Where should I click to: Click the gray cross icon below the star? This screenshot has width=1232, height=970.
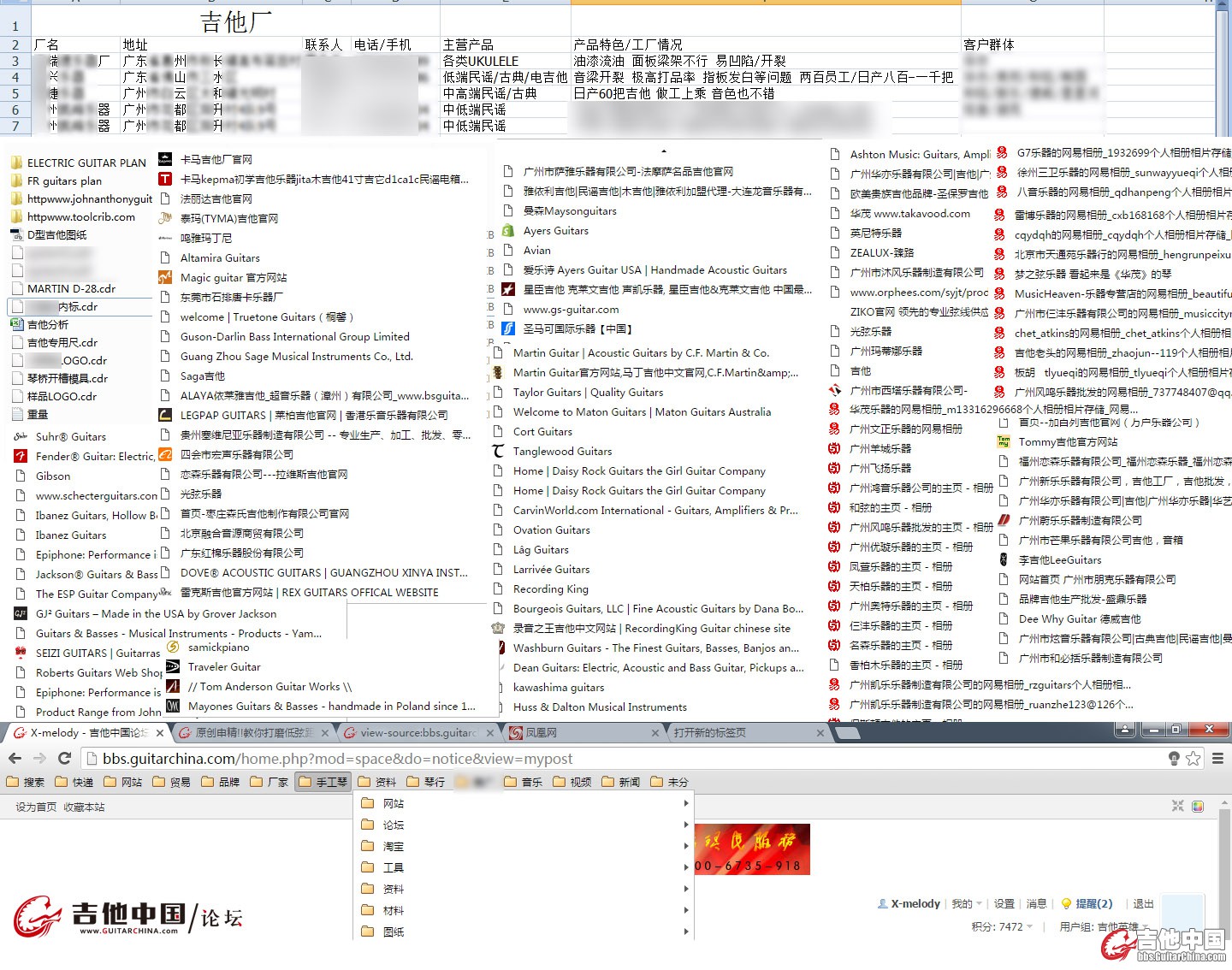point(1178,806)
